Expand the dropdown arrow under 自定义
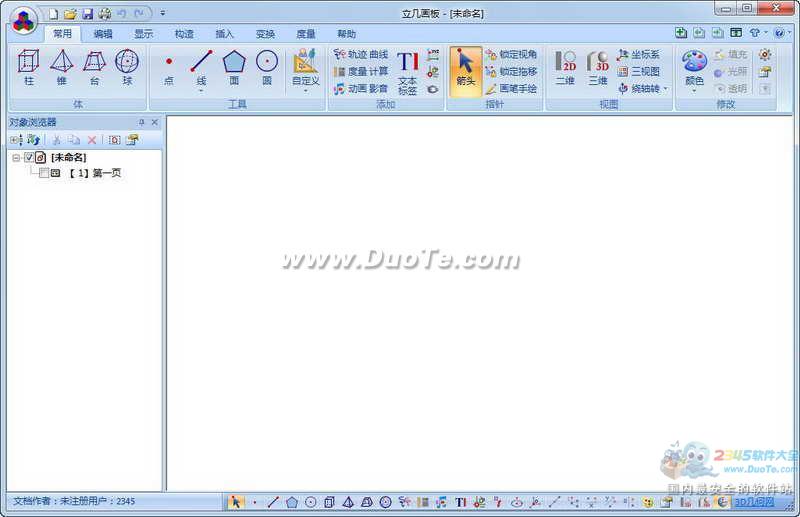 click(306, 91)
